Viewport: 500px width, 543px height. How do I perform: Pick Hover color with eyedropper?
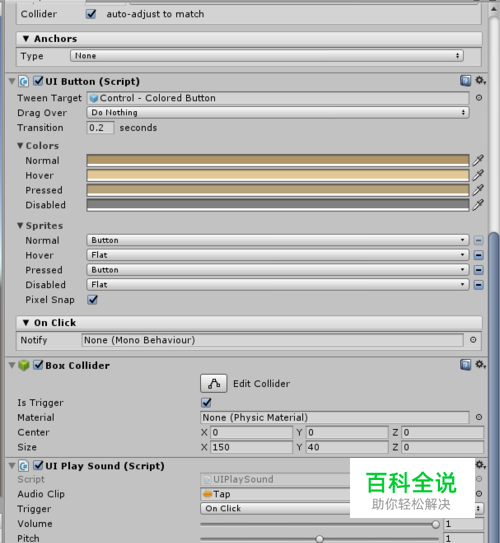click(478, 175)
